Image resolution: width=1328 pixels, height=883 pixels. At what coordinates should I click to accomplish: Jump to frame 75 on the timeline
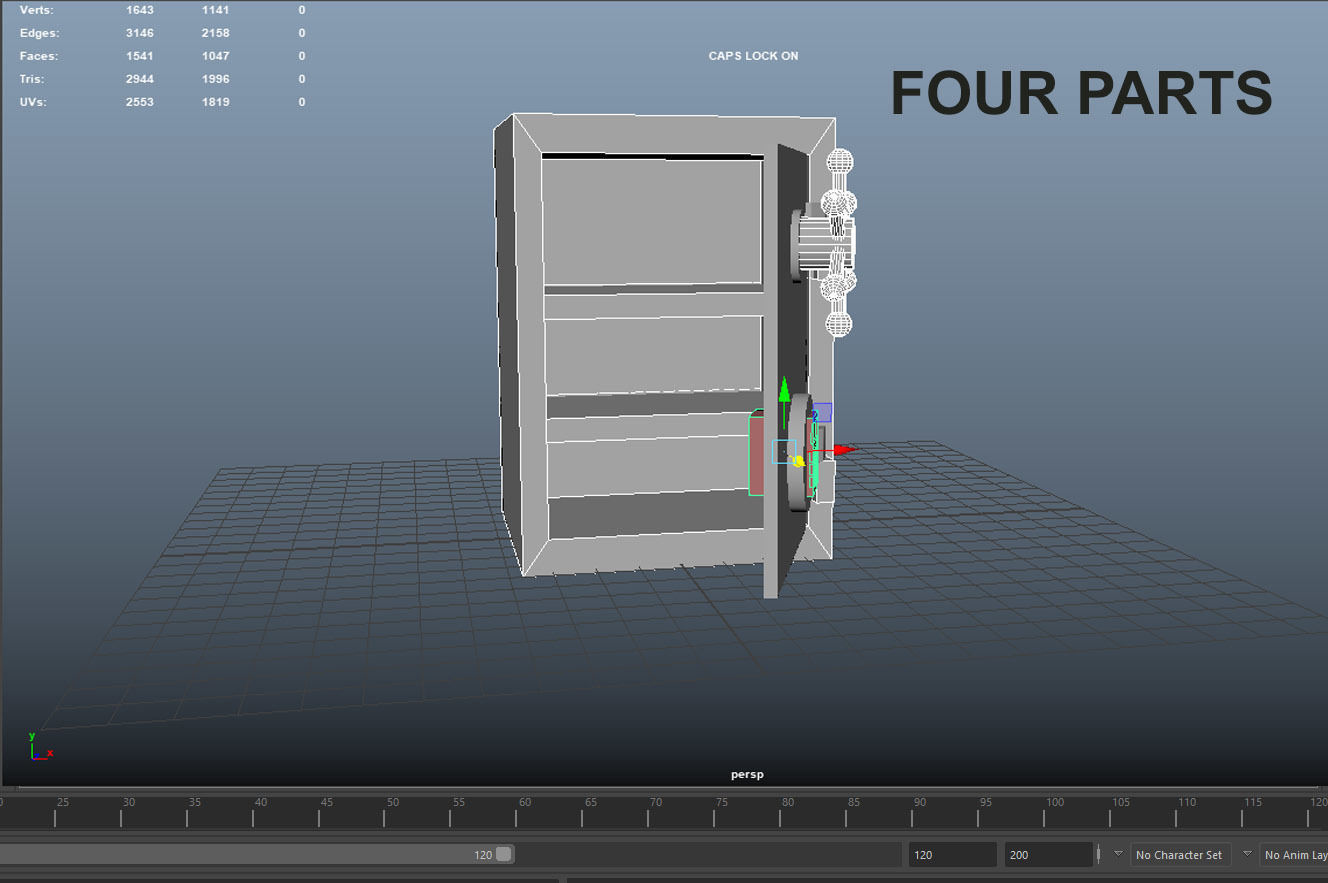[722, 802]
